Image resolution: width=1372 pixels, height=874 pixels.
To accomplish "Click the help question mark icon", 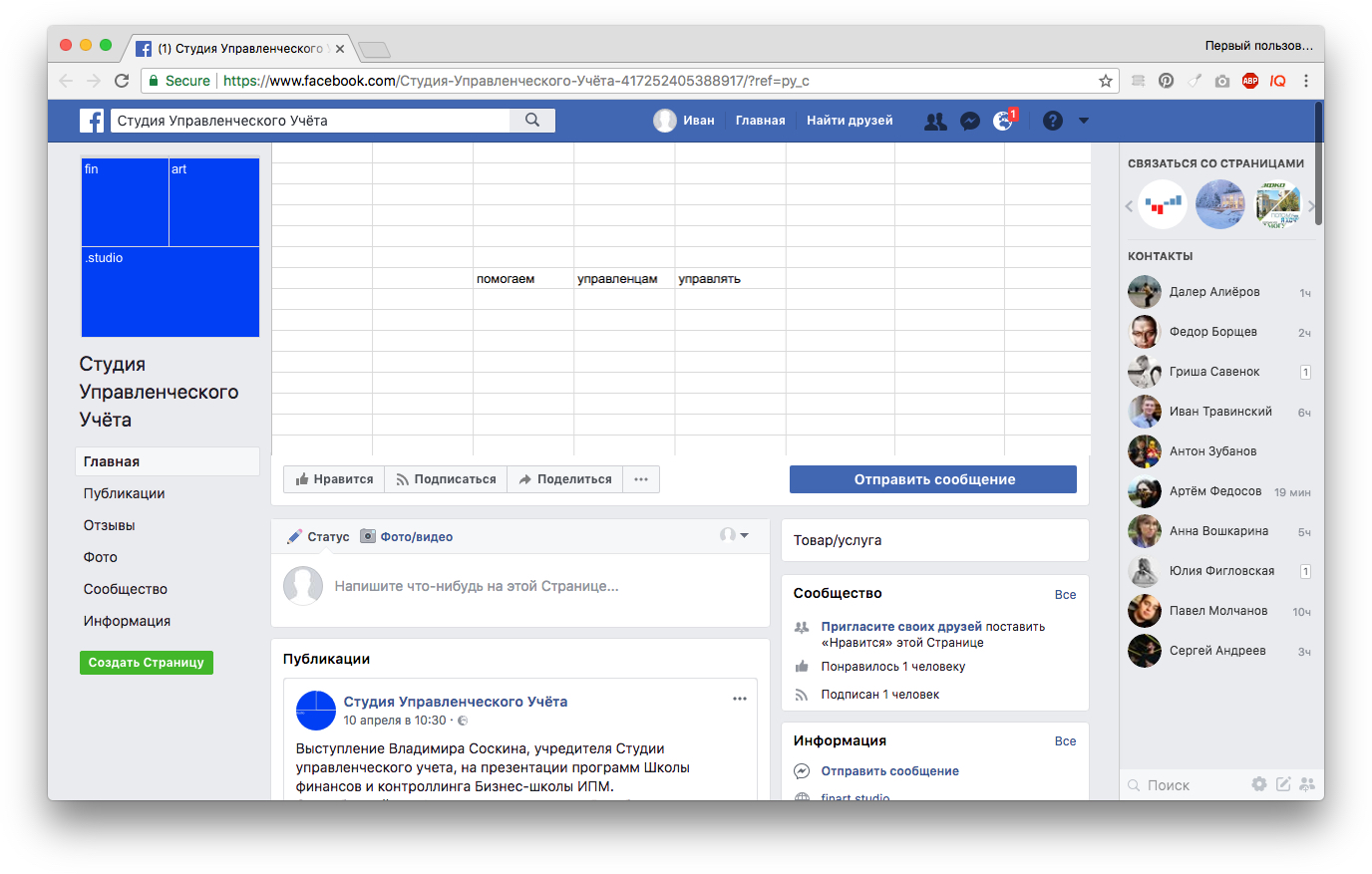I will point(1052,121).
